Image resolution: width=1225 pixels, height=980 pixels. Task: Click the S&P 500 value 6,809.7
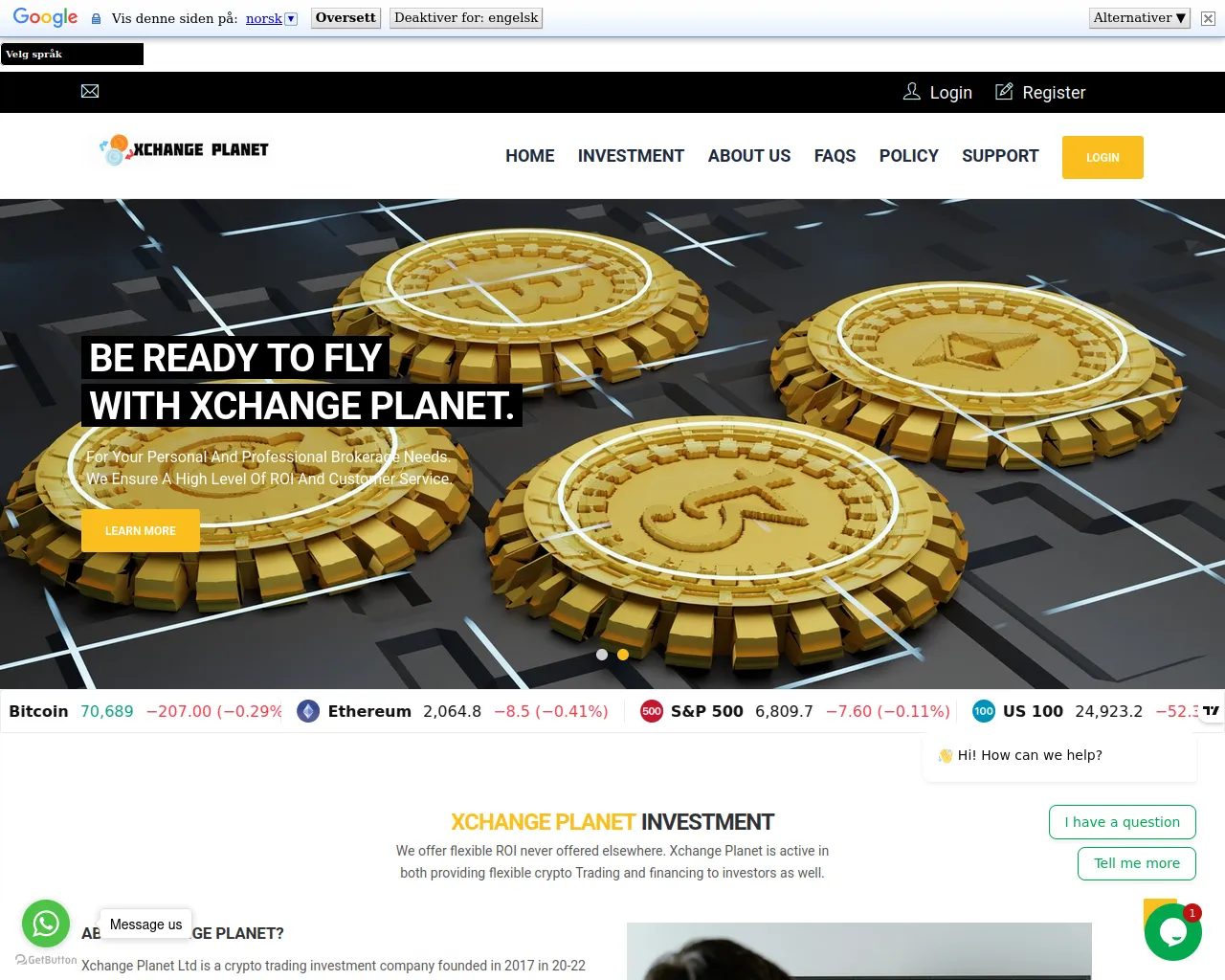784,711
